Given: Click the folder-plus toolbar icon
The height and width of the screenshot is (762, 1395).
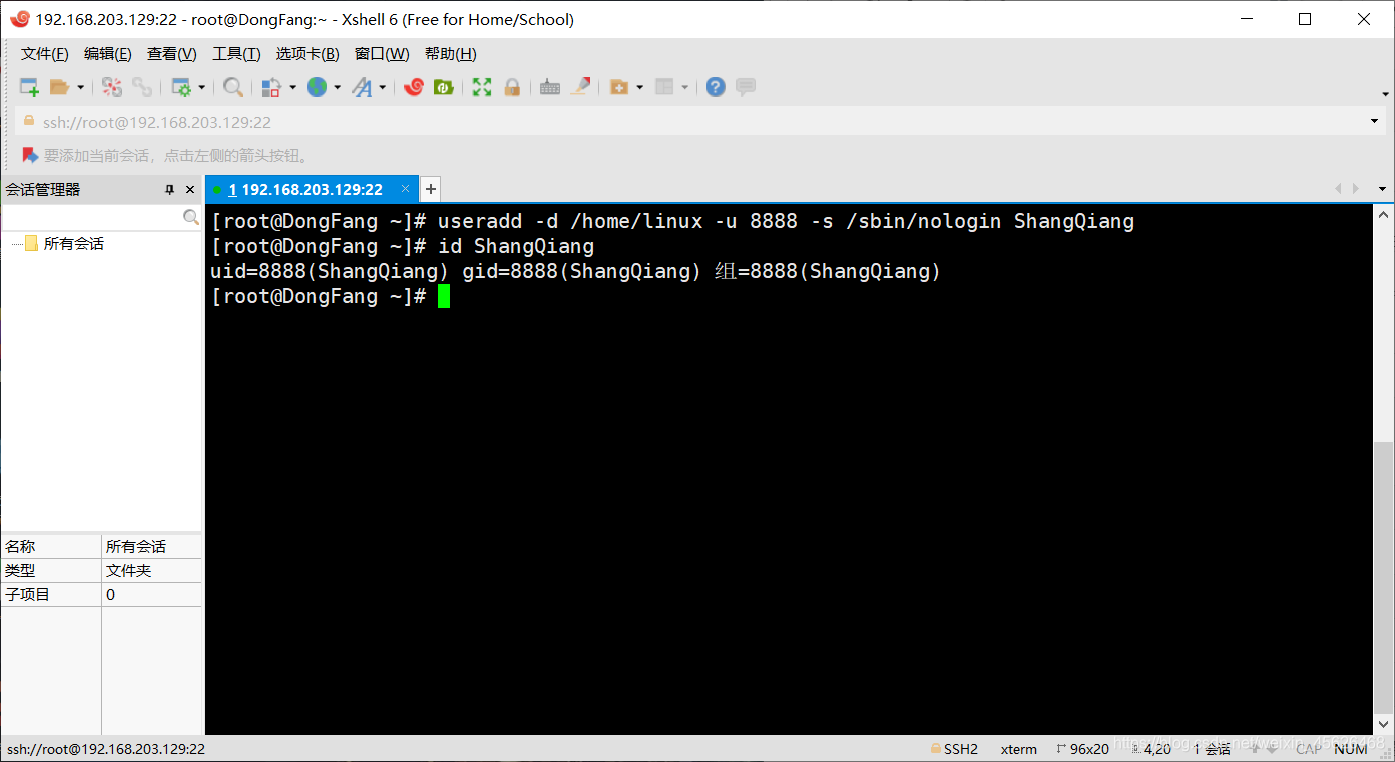Looking at the screenshot, I should pyautogui.click(x=619, y=87).
